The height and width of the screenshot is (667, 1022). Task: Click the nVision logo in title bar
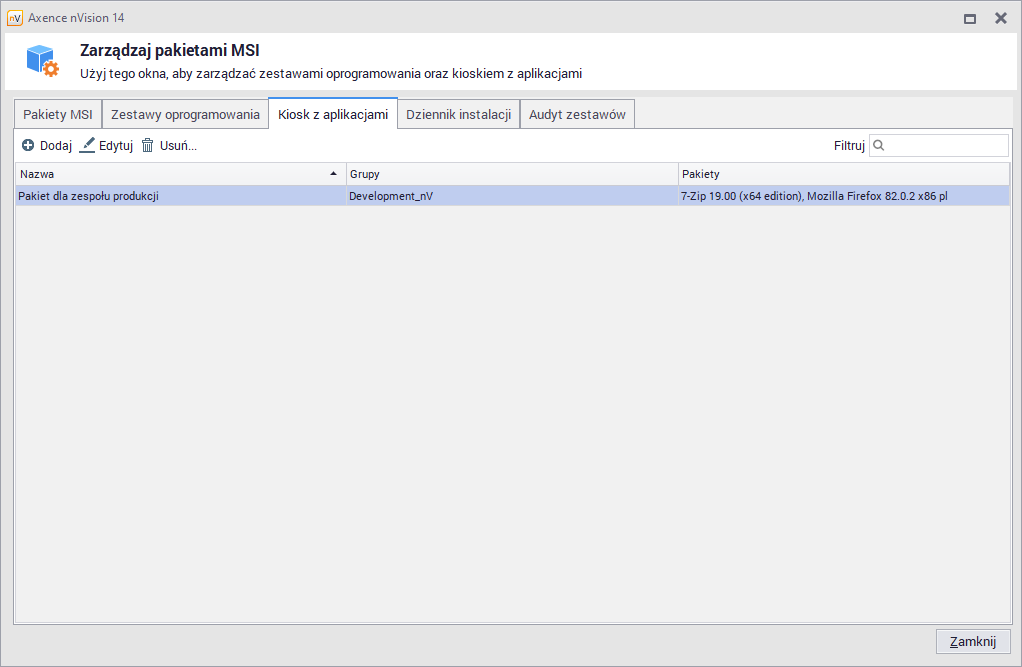pos(15,18)
